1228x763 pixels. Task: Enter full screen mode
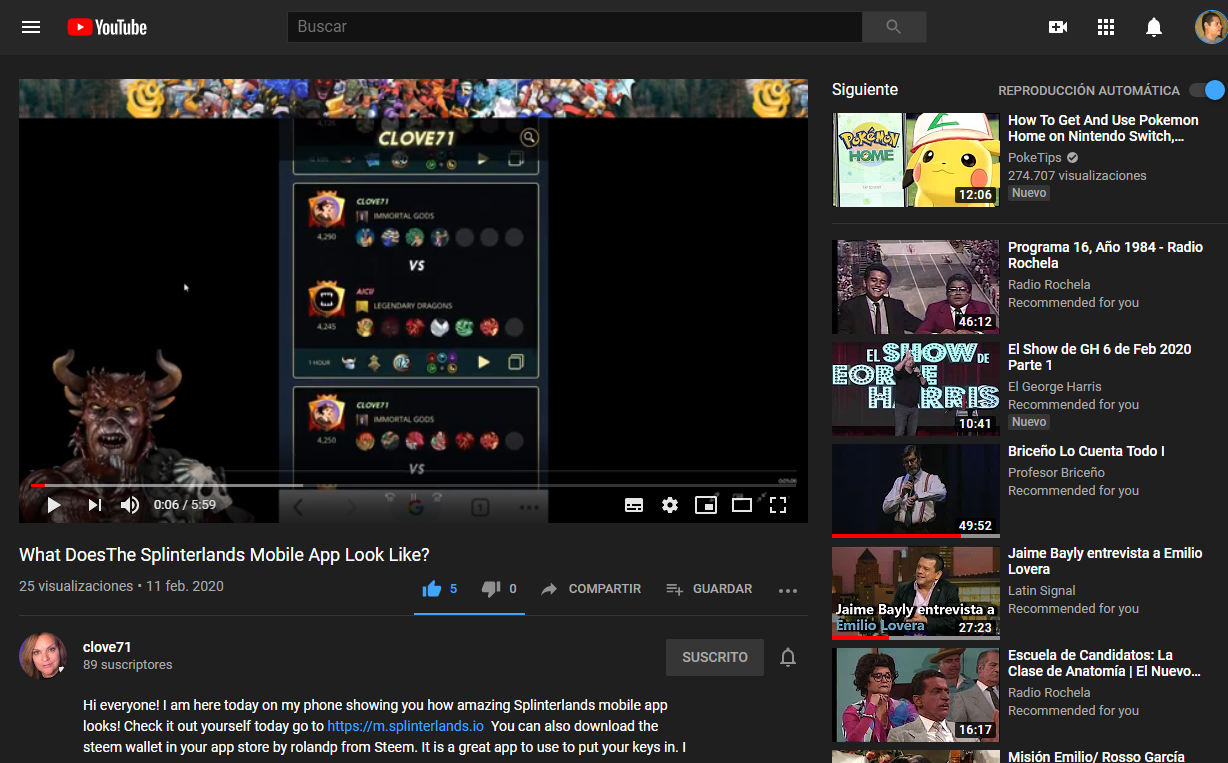[x=778, y=505]
